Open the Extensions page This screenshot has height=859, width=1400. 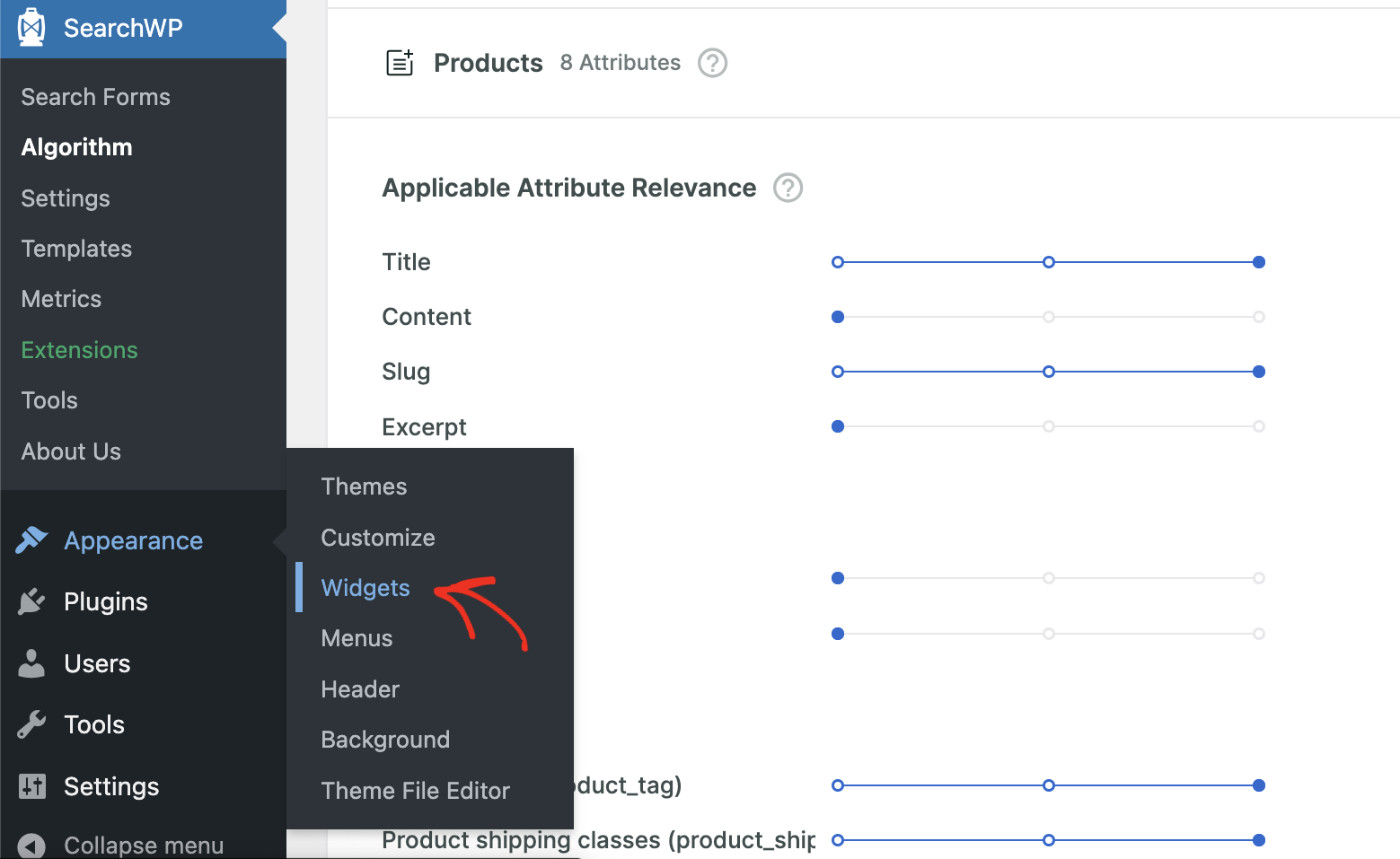tap(78, 349)
